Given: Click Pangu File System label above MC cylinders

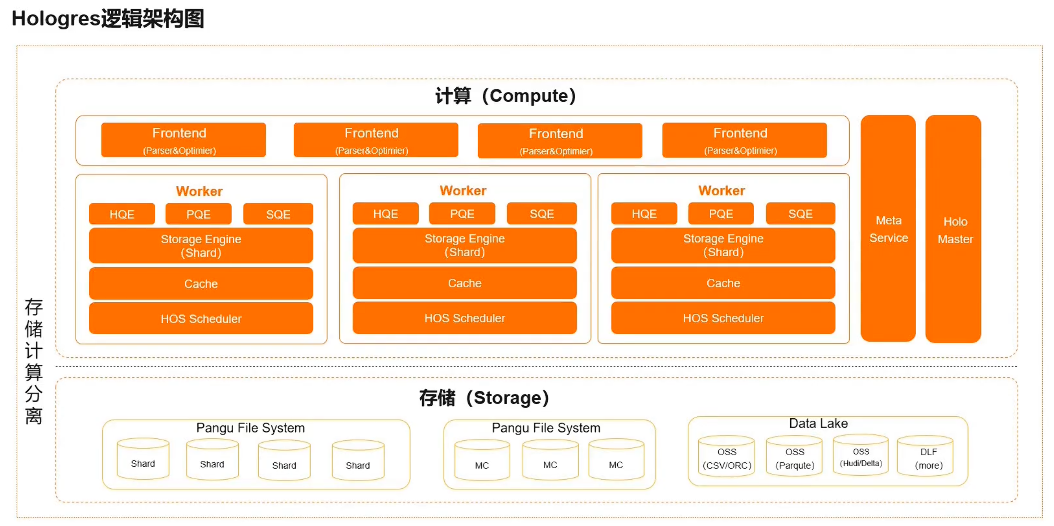Looking at the screenshot, I should tap(546, 428).
